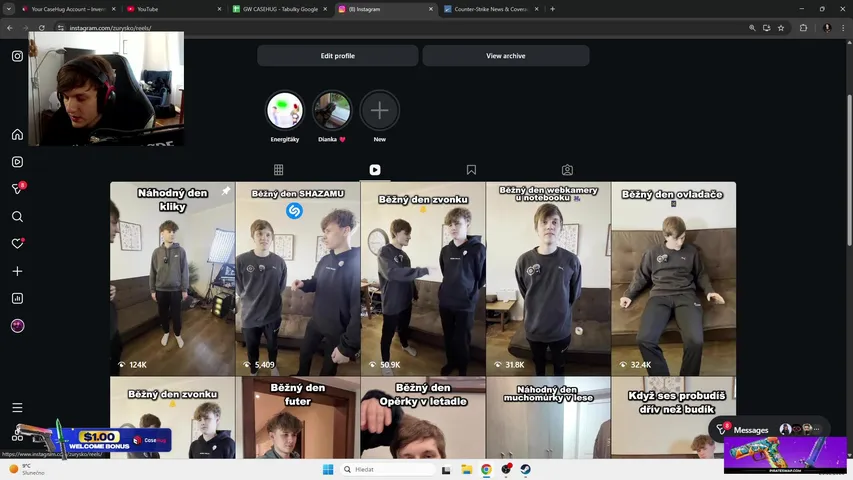This screenshot has width=853, height=480.
Task: Click the page vertical scrollbar
Action: pyautogui.click(x=849, y=170)
